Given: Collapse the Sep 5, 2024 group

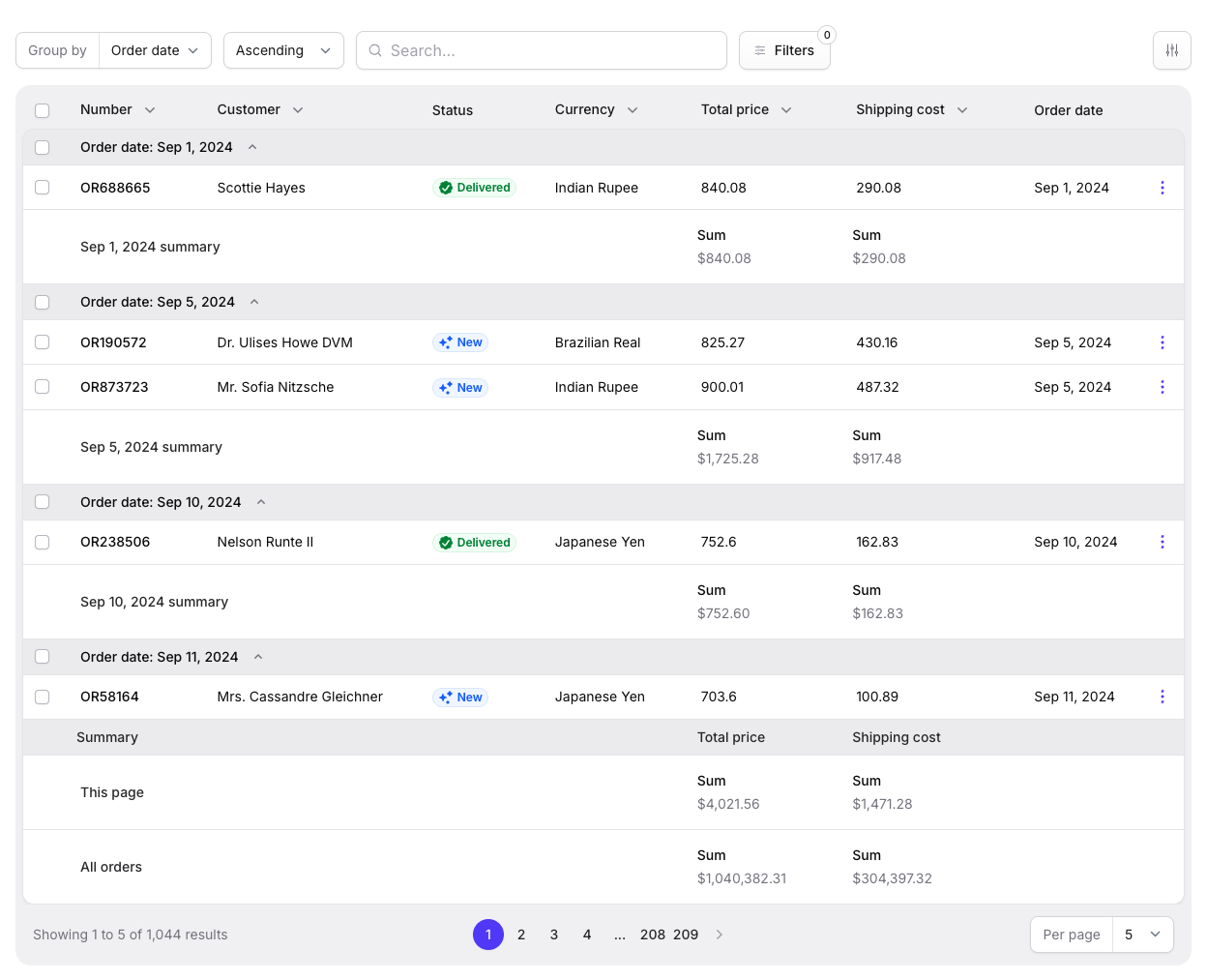Looking at the screenshot, I should [254, 302].
